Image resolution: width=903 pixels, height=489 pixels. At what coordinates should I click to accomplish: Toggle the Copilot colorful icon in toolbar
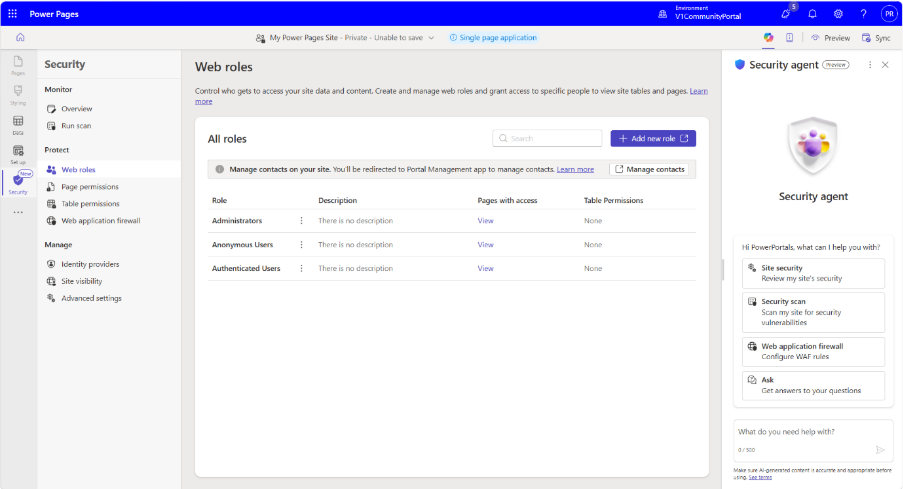coord(768,37)
